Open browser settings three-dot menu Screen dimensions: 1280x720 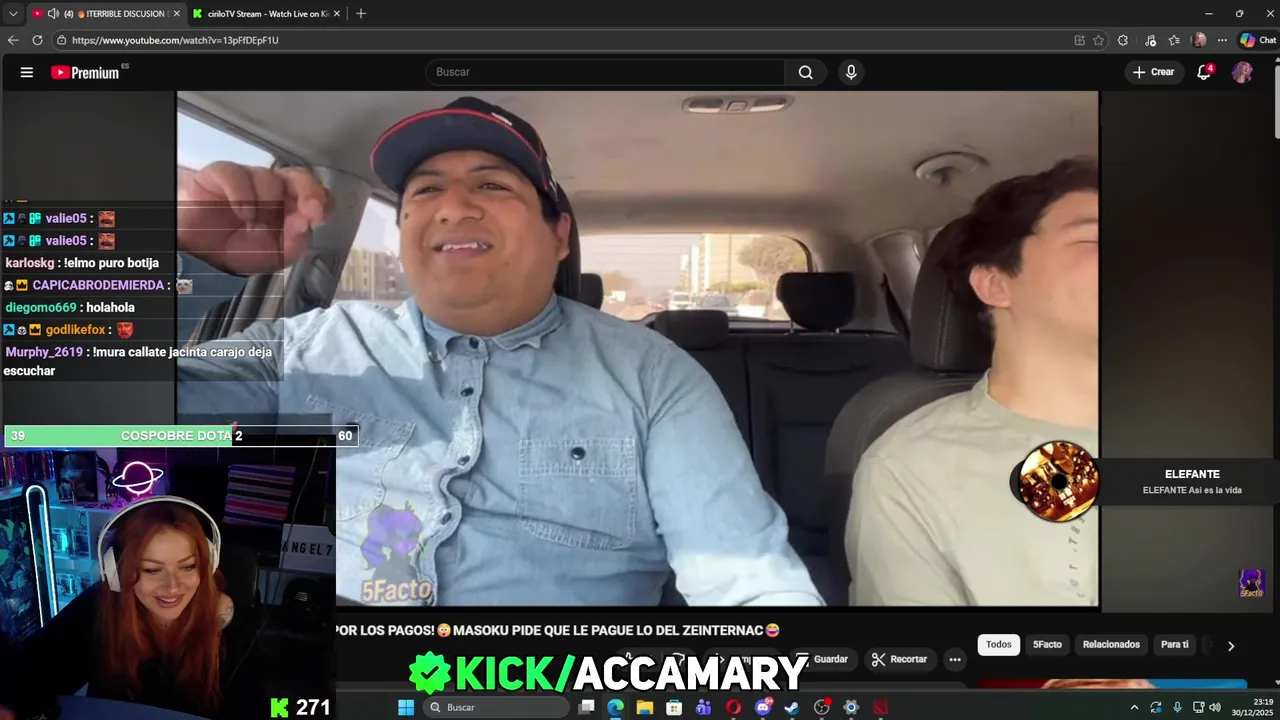coord(1222,40)
